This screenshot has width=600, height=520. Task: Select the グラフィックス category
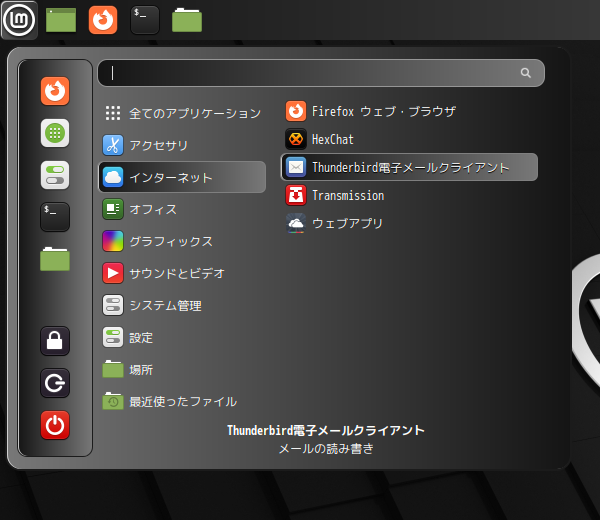click(182, 241)
